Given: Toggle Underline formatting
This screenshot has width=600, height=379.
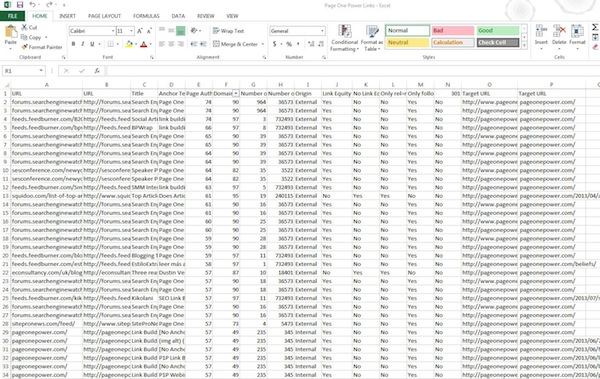Looking at the screenshot, I should pyautogui.click(x=92, y=44).
